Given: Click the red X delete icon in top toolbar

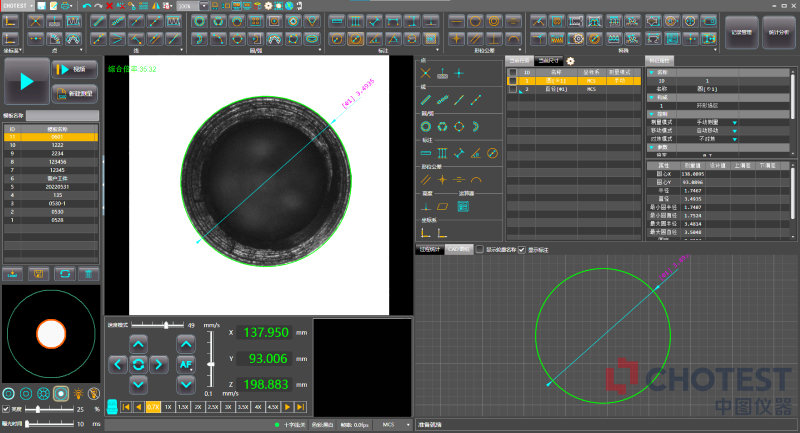Looking at the screenshot, I should pyautogui.click(x=108, y=5).
